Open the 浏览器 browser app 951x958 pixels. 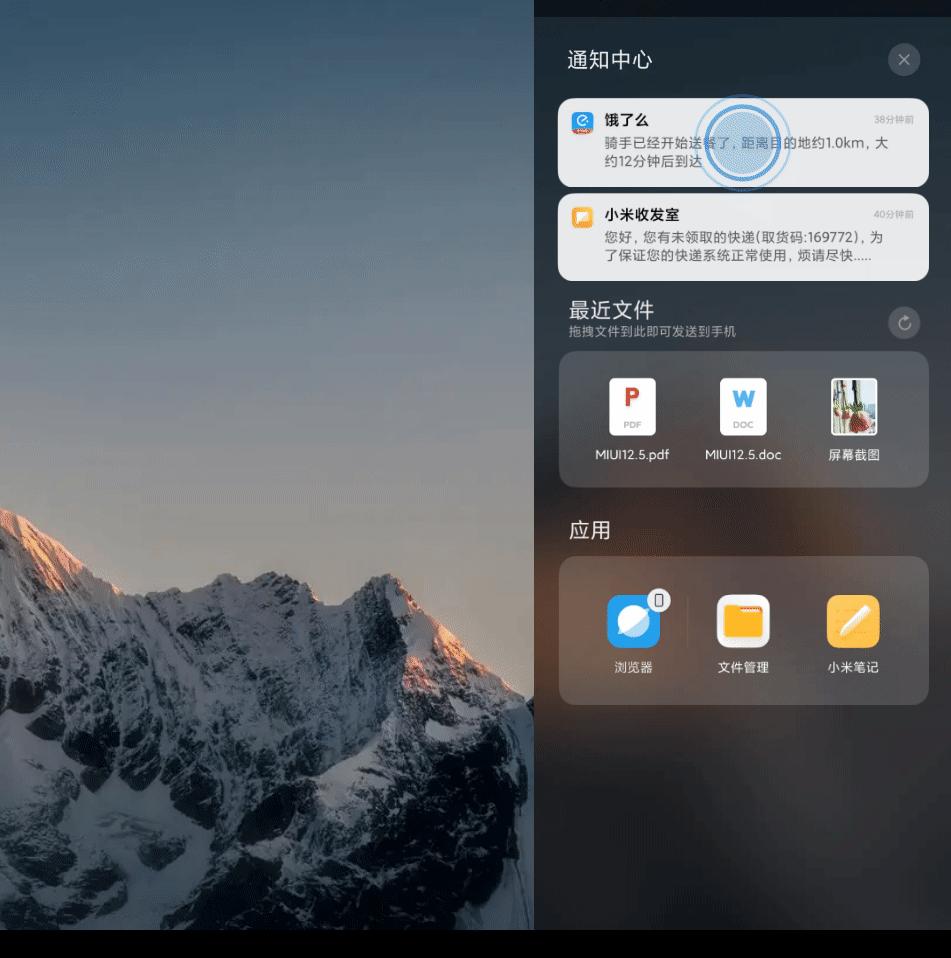click(x=631, y=620)
